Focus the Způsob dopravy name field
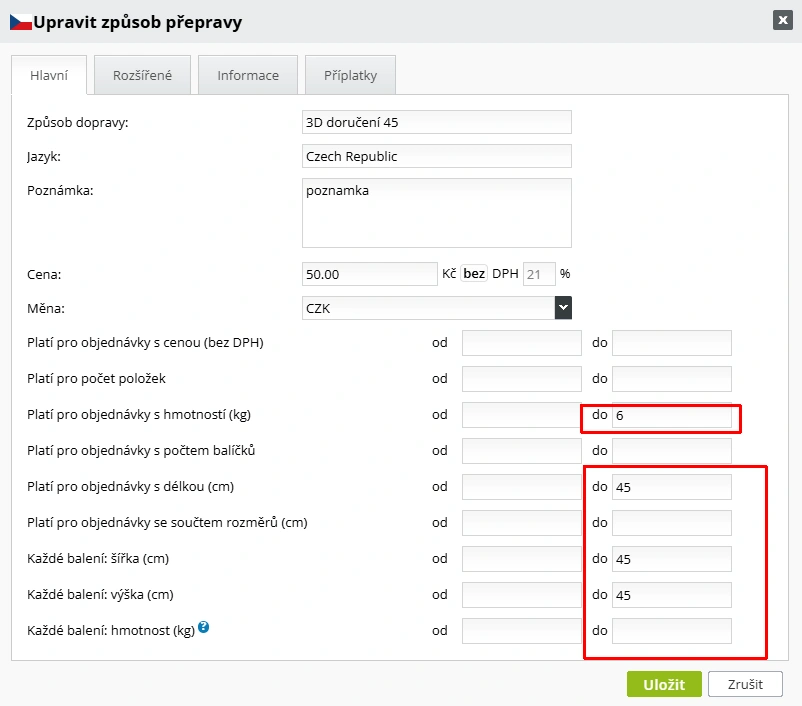This screenshot has width=802, height=706. 437,122
